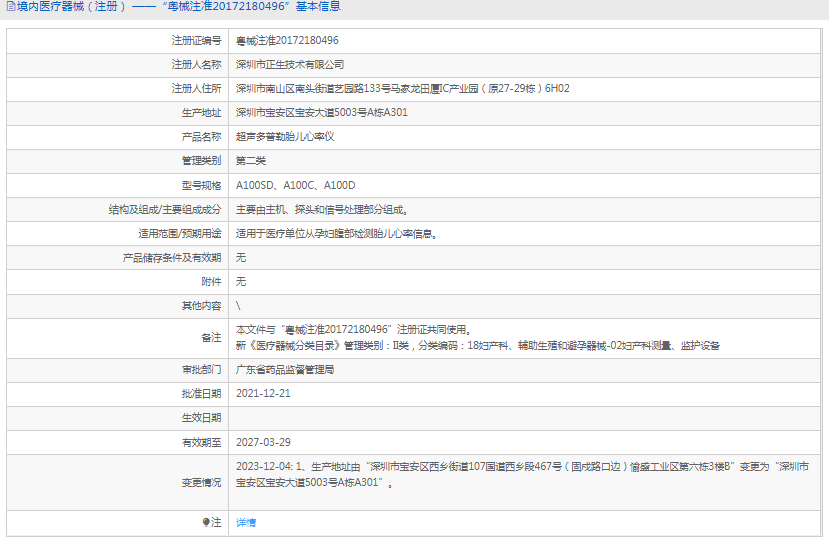Click the 附件 label

[211, 282]
